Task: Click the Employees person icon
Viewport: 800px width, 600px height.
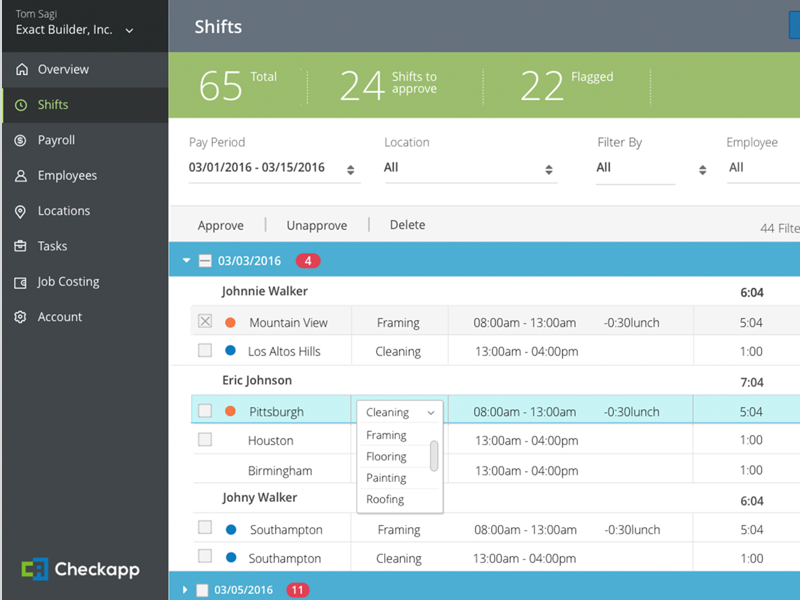Action: point(21,176)
